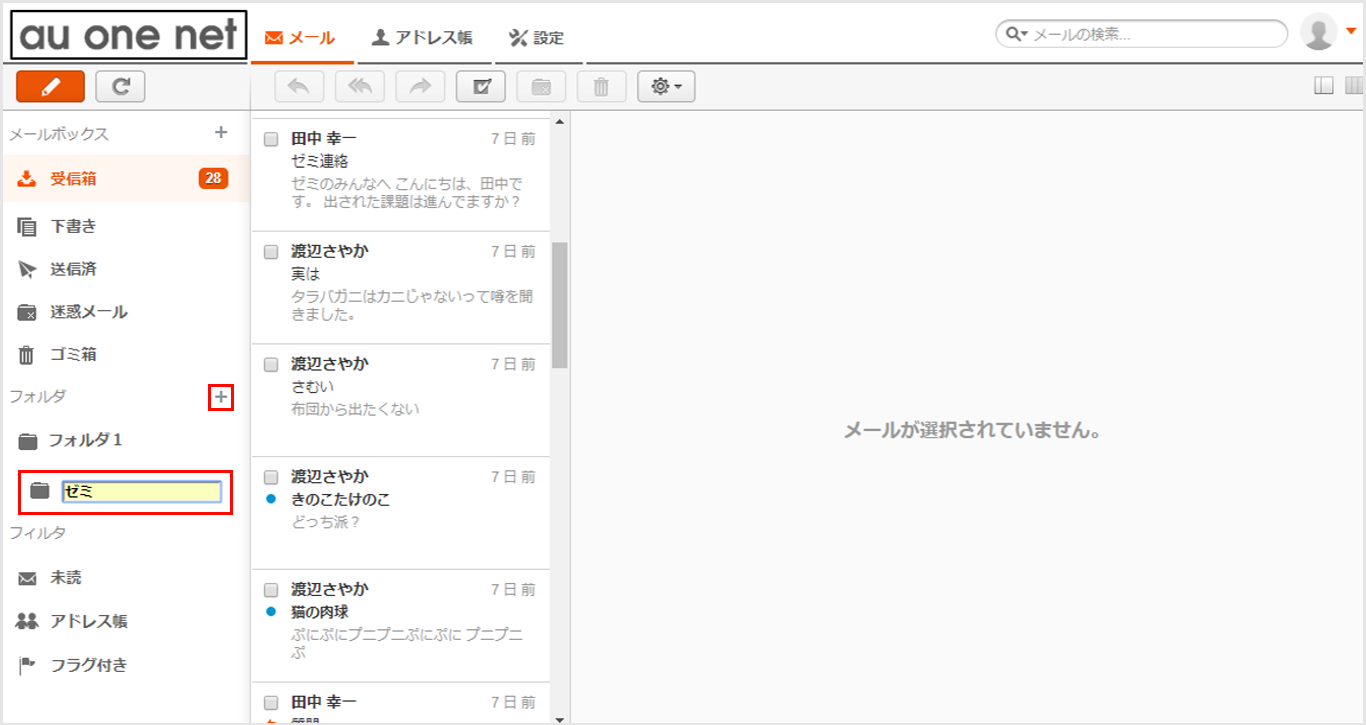Compose a new mail with pencil button
Viewport: 1366px width, 725px height.
tap(50, 87)
